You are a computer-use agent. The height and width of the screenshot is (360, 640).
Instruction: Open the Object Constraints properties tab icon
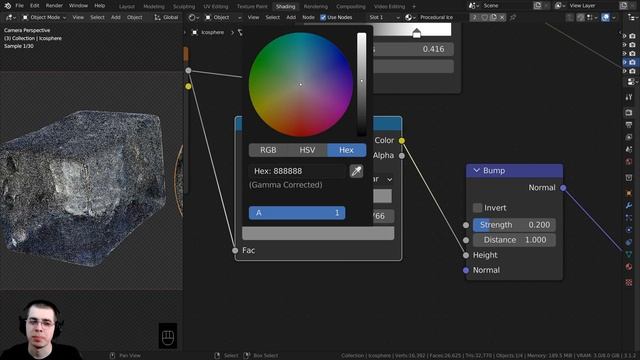click(x=629, y=242)
